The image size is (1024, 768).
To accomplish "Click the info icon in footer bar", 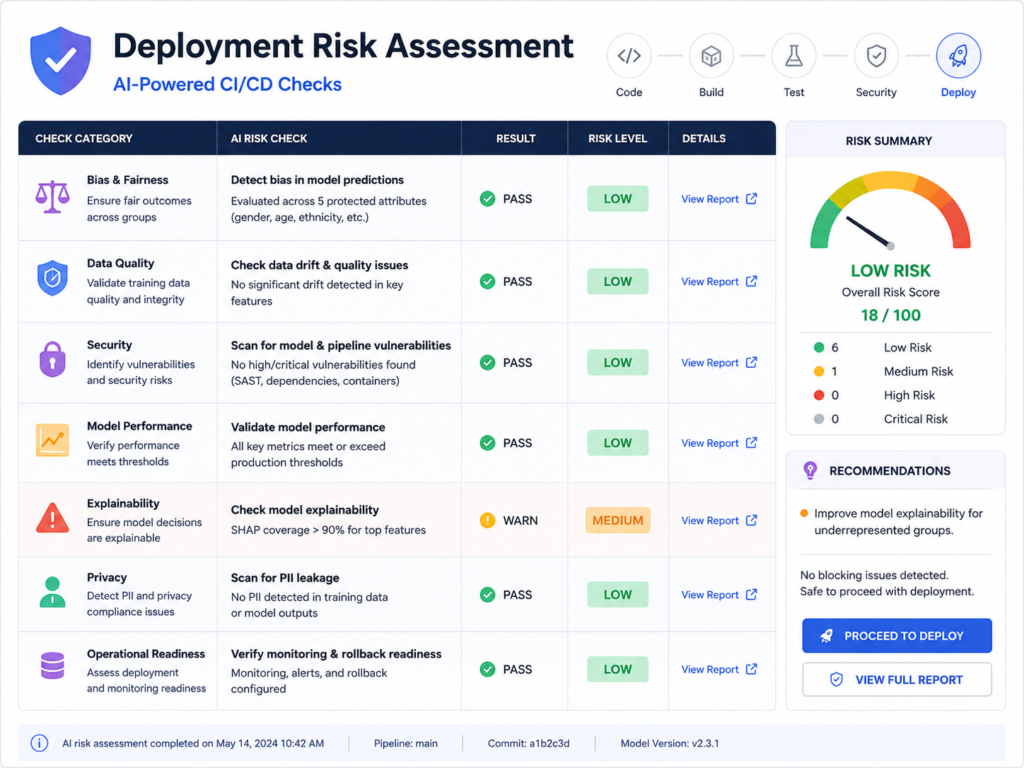I will coord(39,743).
